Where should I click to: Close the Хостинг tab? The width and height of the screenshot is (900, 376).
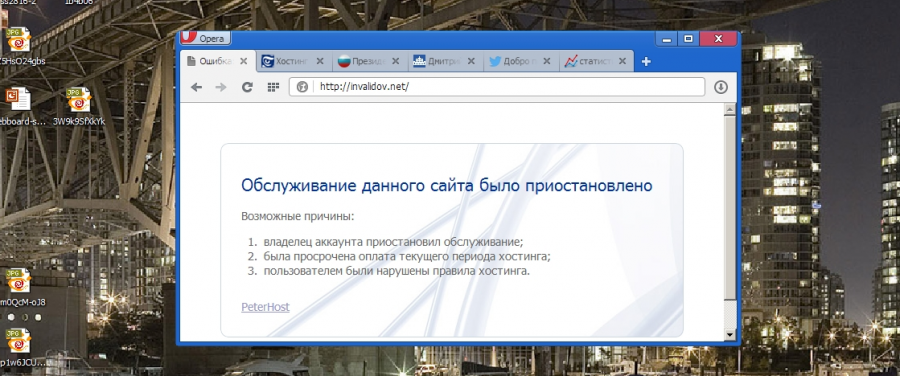click(x=320, y=61)
